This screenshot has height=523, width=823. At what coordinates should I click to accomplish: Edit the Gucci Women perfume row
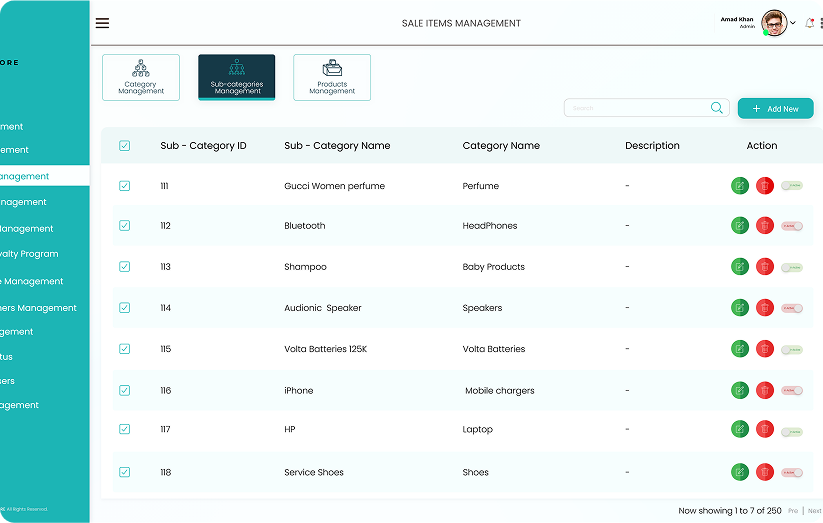click(x=740, y=186)
